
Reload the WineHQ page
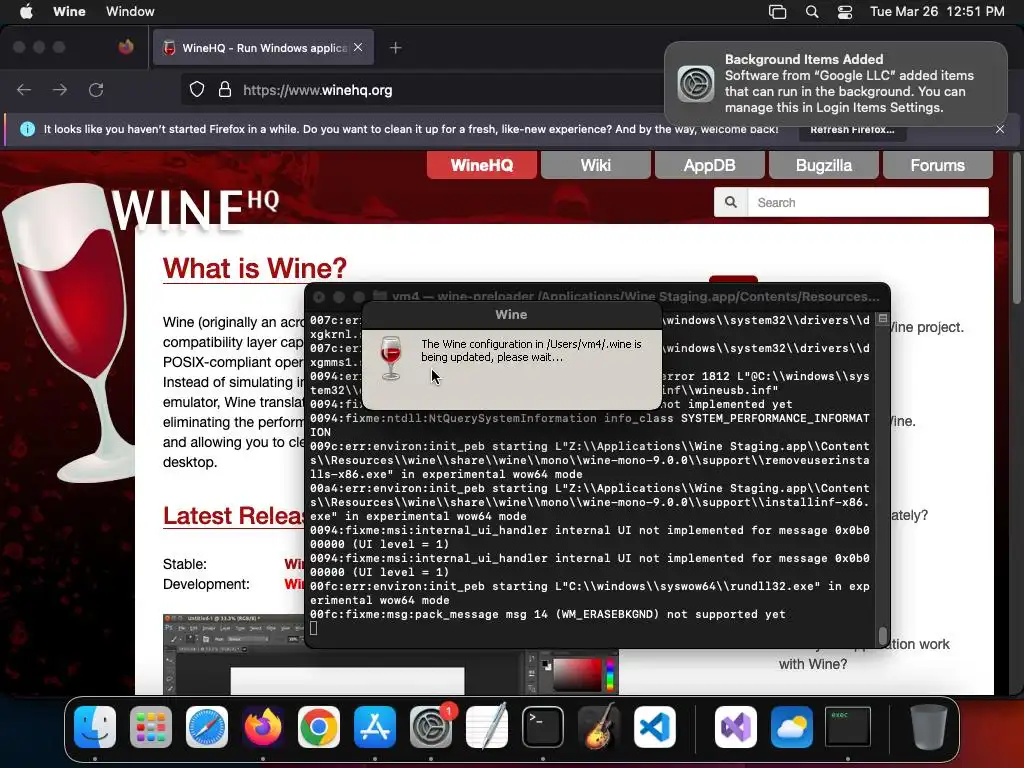tap(96, 90)
